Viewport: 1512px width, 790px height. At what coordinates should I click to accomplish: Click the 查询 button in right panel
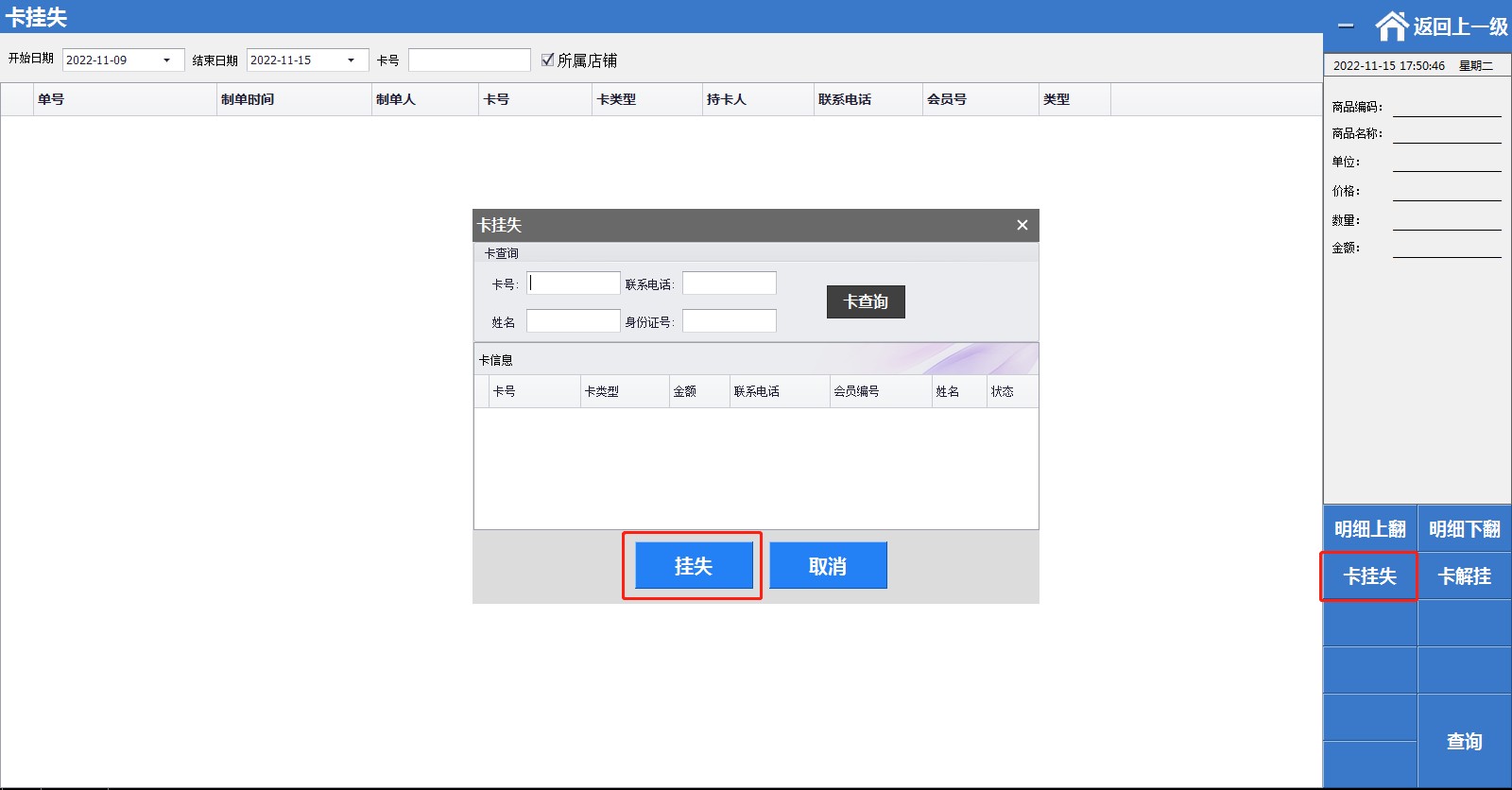pyautogui.click(x=1465, y=741)
